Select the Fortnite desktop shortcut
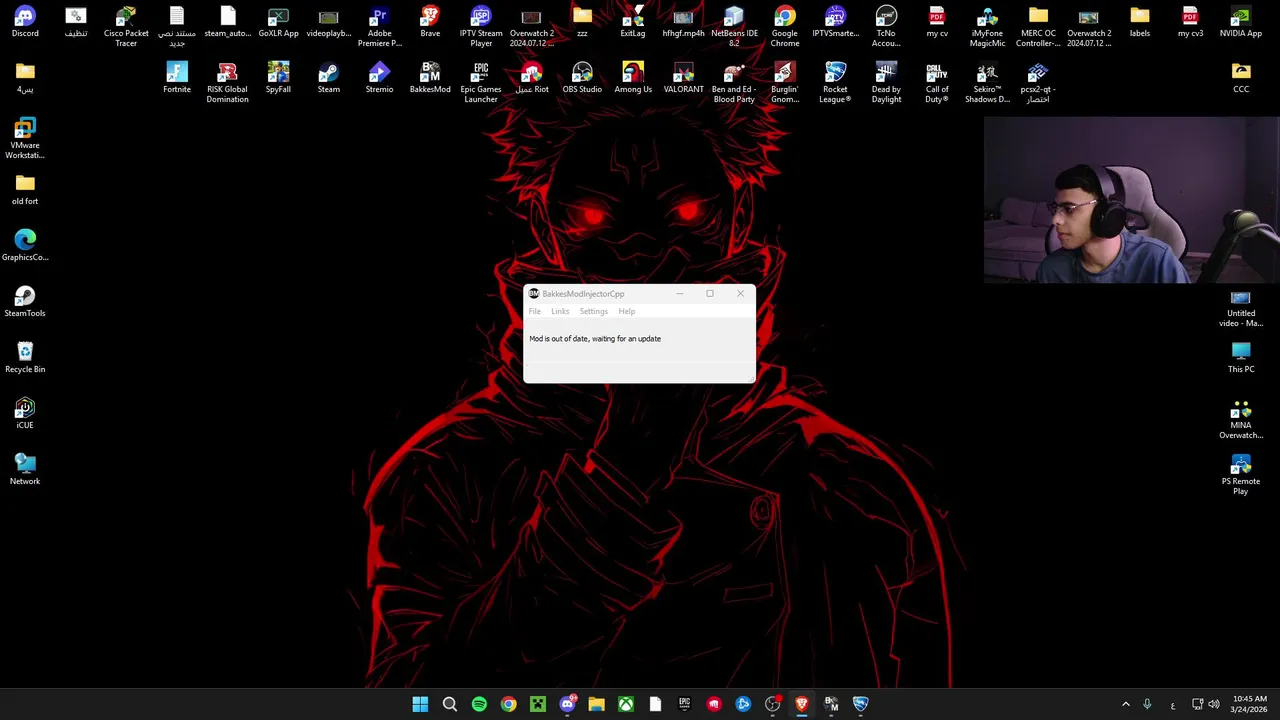 point(177,78)
